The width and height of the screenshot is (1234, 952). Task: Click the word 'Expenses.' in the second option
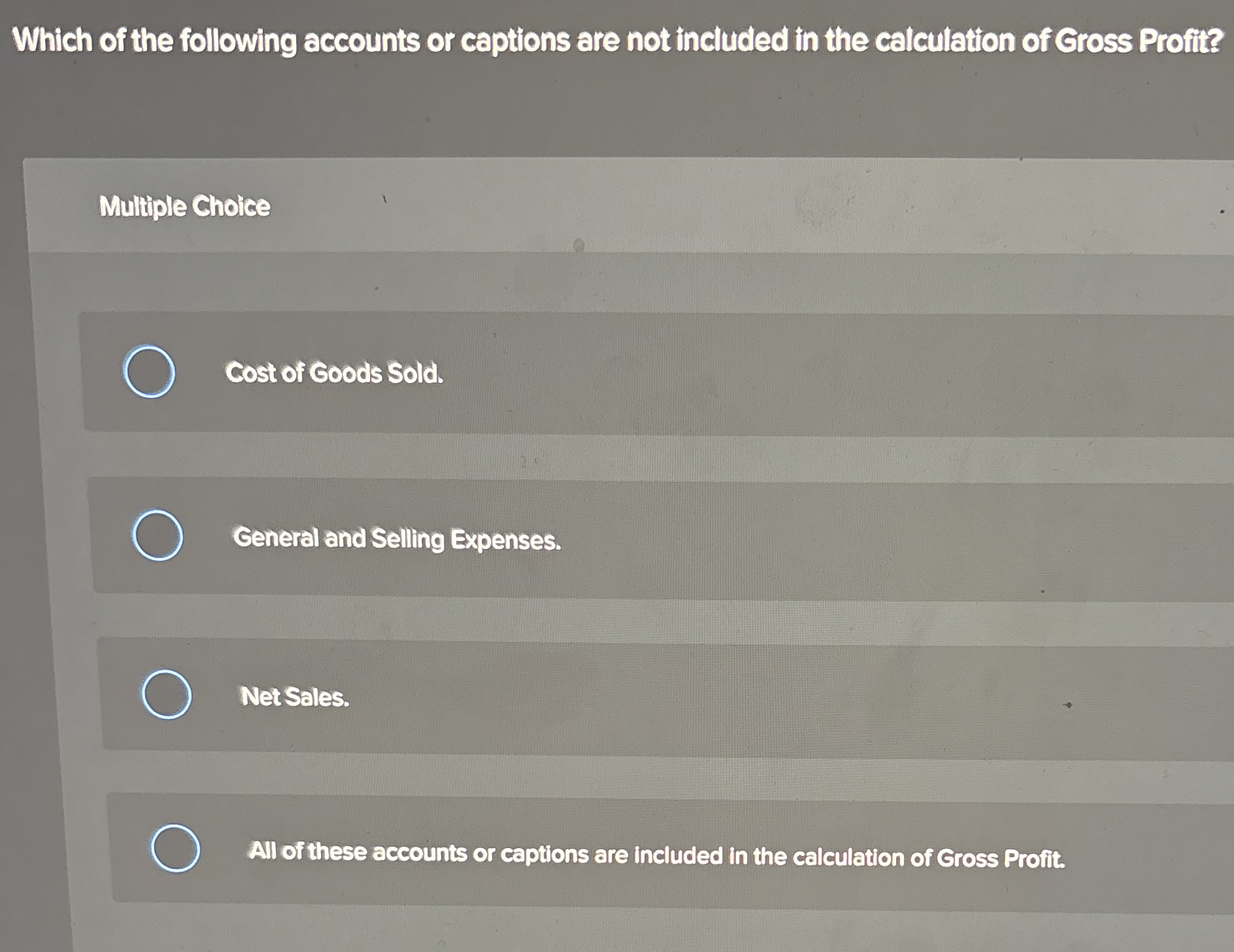(505, 541)
